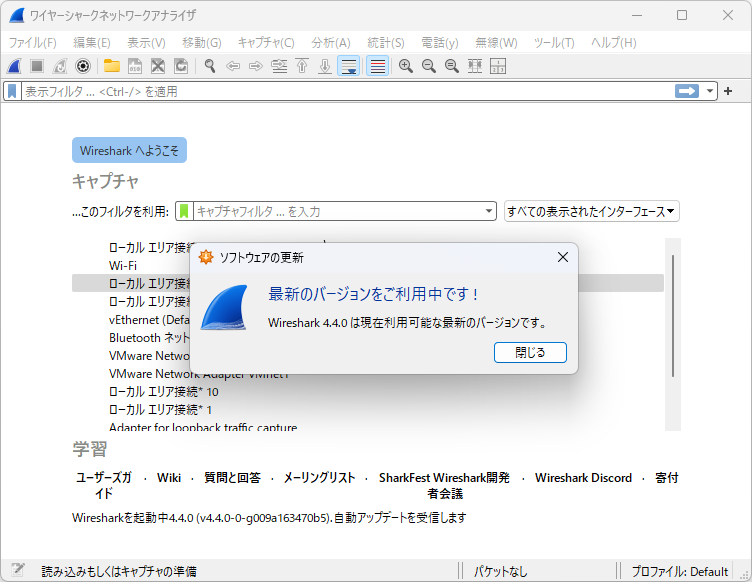
Task: Click the find packet magnifier icon
Action: (210, 66)
